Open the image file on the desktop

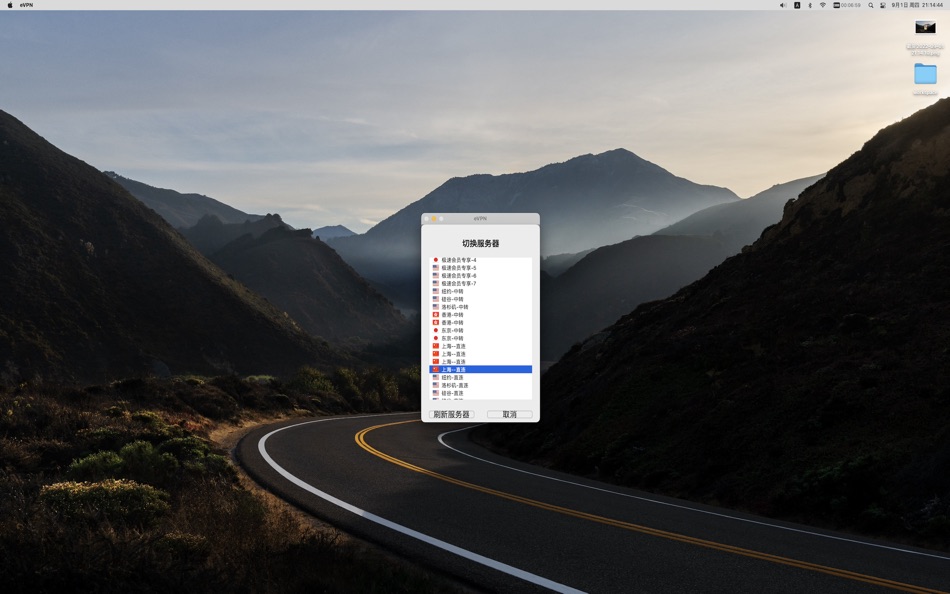(x=923, y=27)
